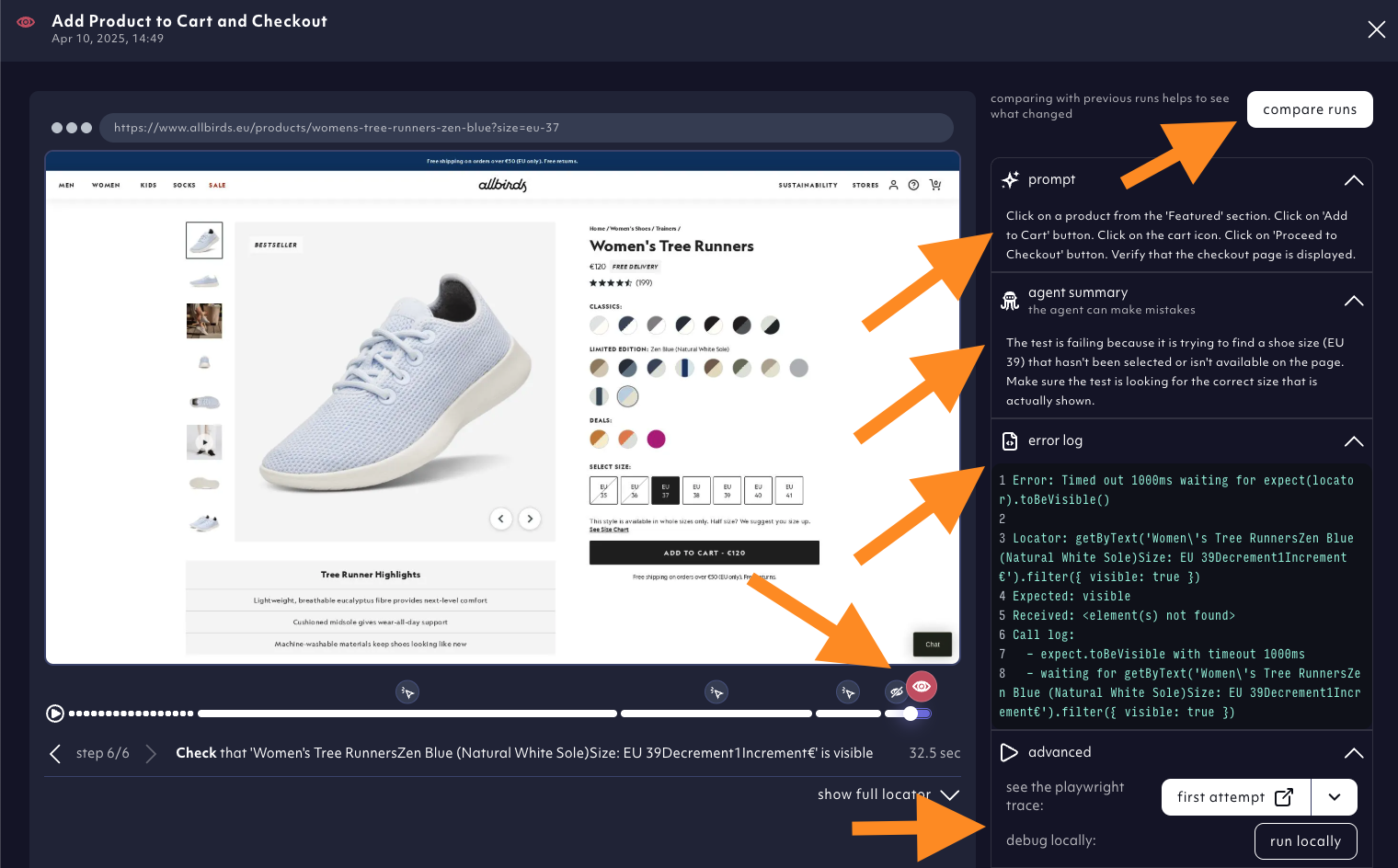
Task: Close the test details overlay
Action: pyautogui.click(x=1377, y=29)
